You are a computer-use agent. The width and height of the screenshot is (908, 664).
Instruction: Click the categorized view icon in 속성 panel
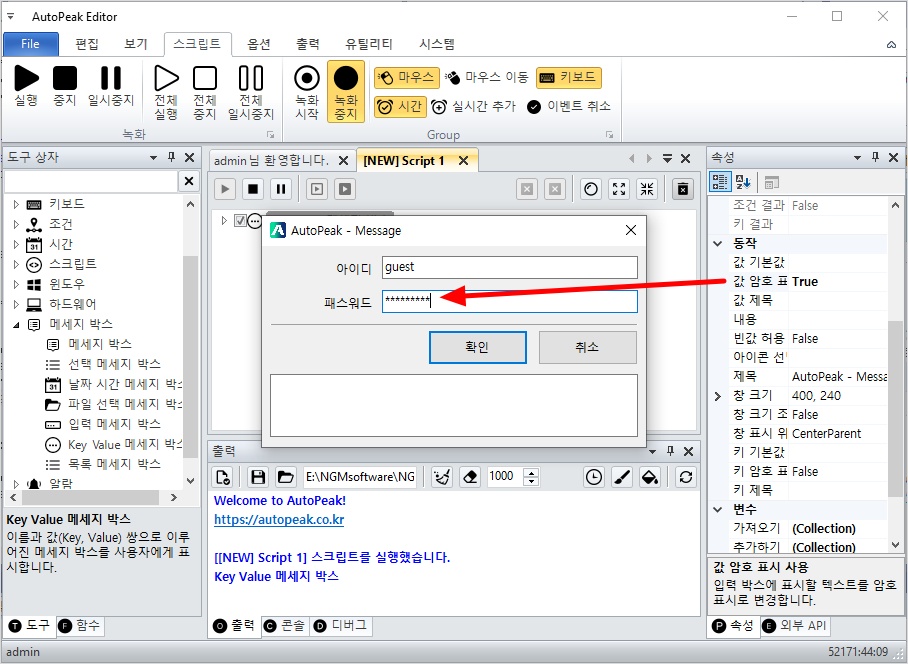coord(720,182)
